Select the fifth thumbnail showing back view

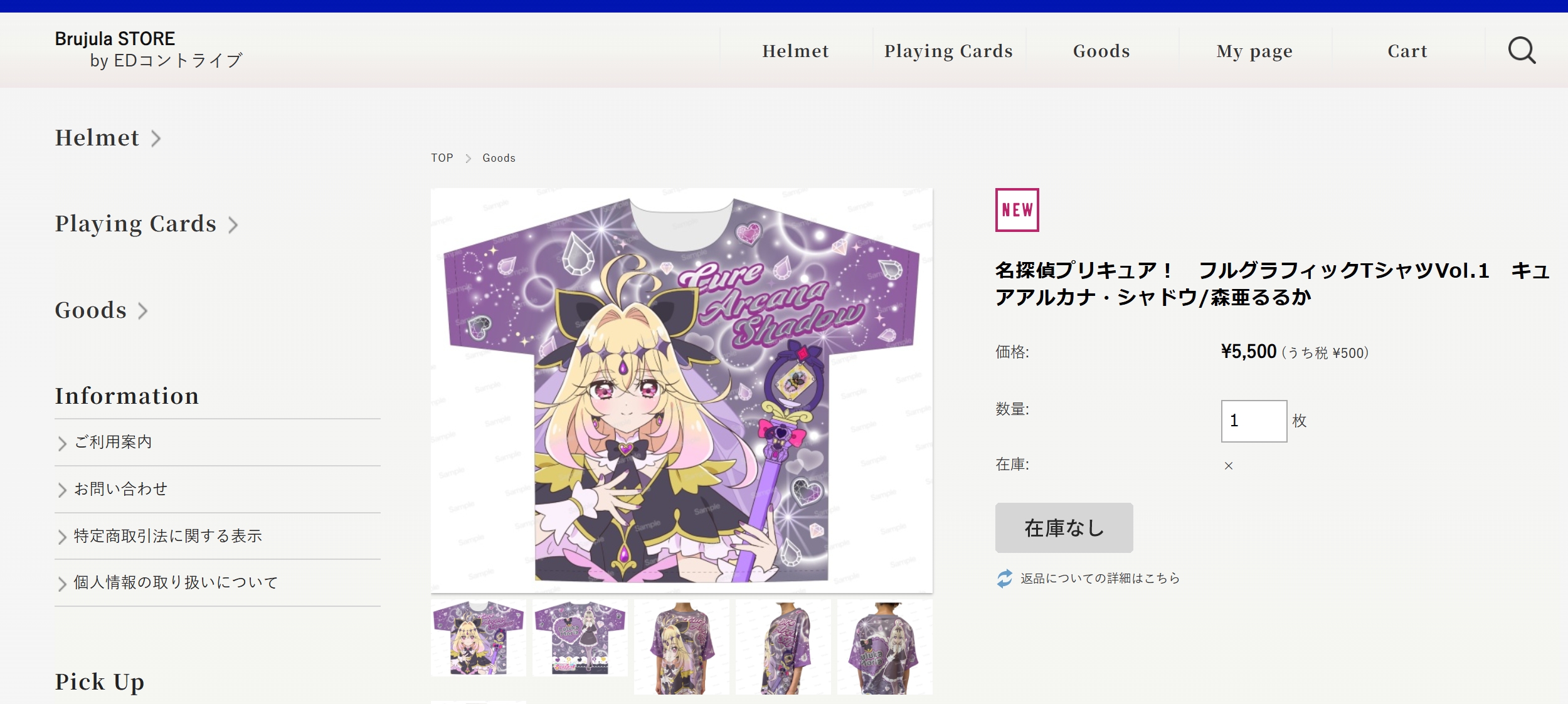(x=884, y=647)
